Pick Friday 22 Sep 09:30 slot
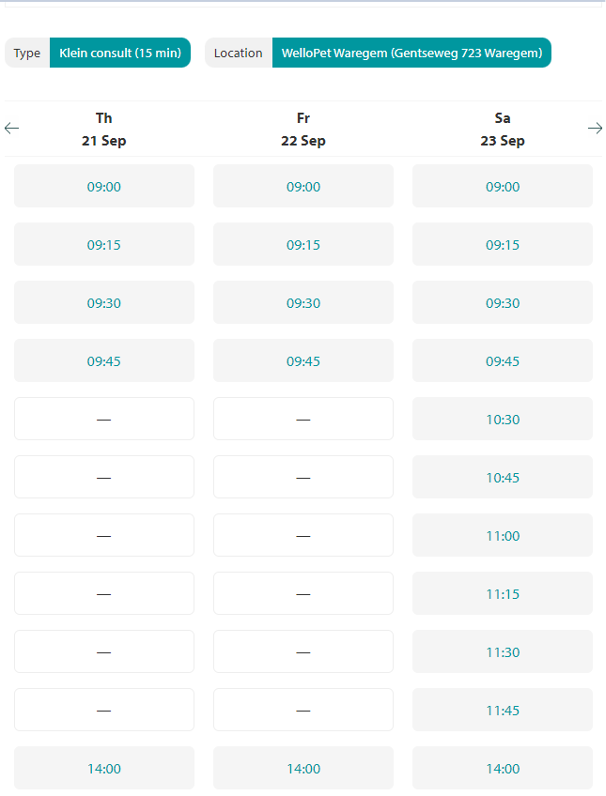 click(303, 303)
